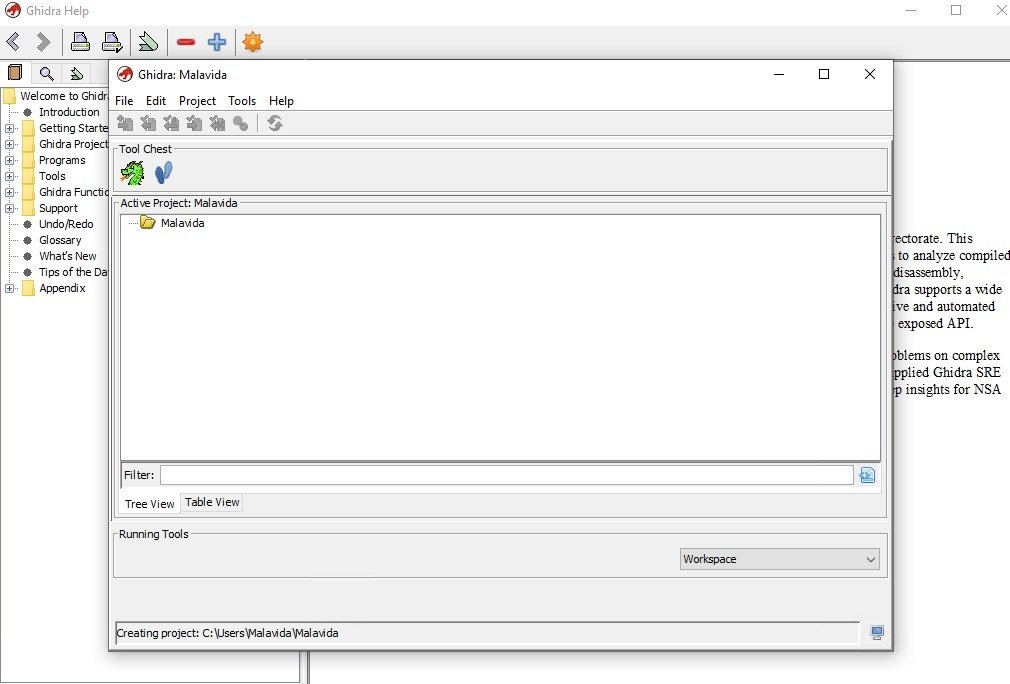The width and height of the screenshot is (1010, 684).
Task: Select the Welcome to Ghidra root node
Action: tap(64, 96)
